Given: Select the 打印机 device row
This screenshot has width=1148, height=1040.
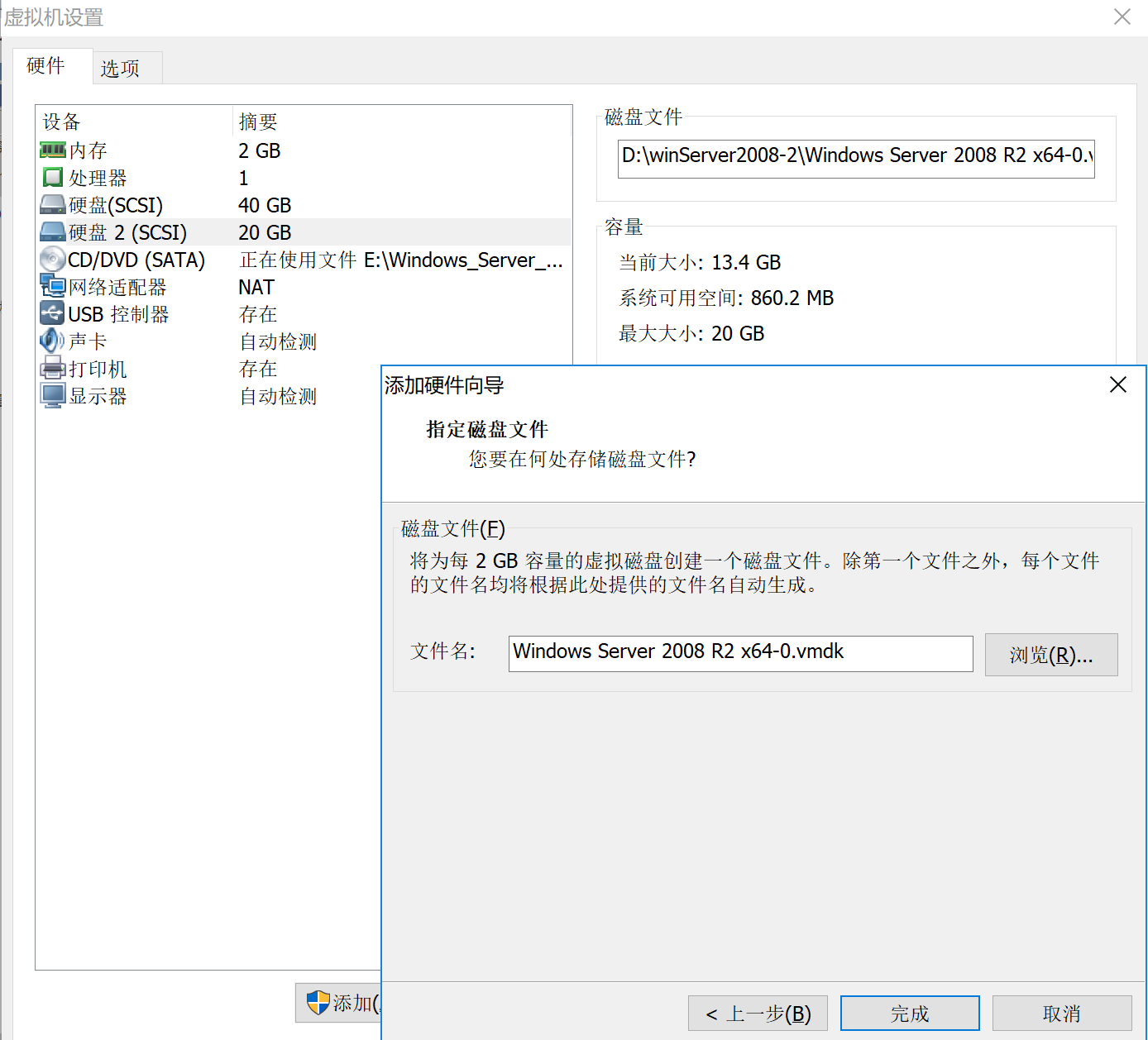Looking at the screenshot, I should (209, 369).
